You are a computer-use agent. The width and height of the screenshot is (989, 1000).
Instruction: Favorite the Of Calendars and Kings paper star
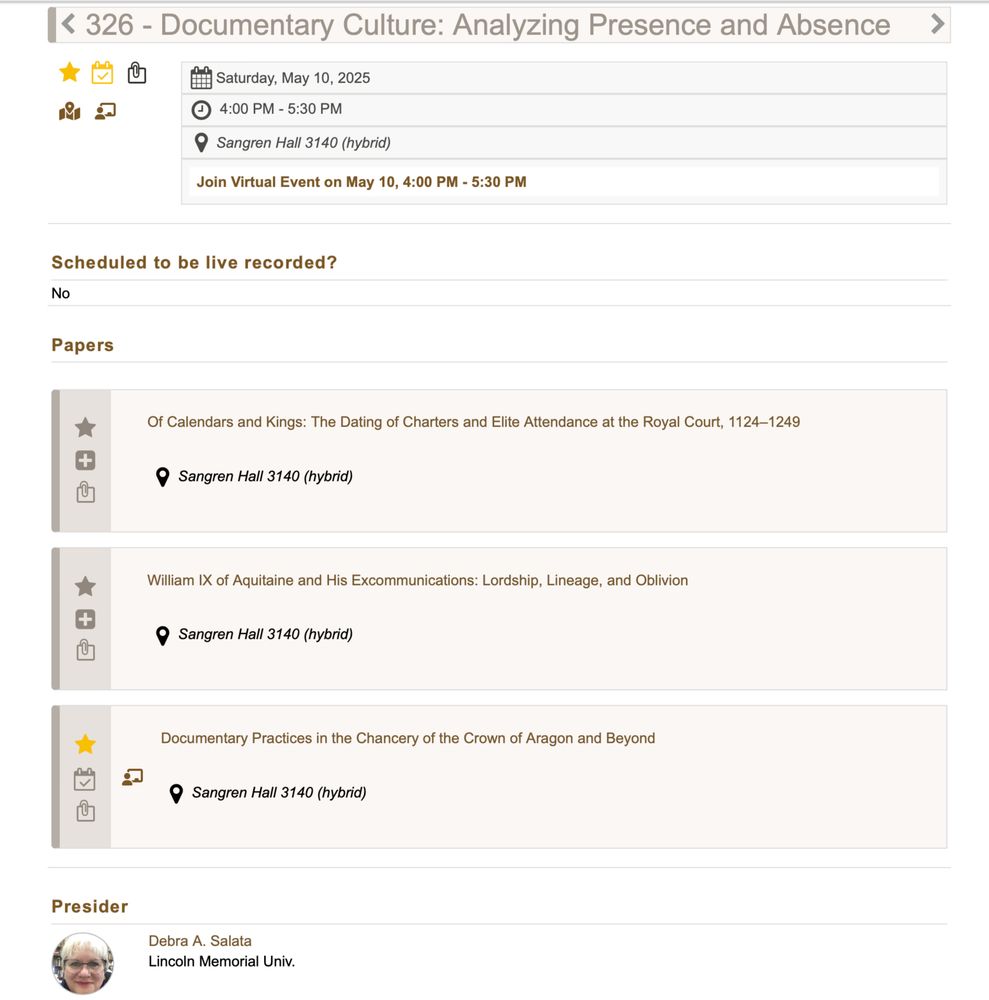point(85,427)
